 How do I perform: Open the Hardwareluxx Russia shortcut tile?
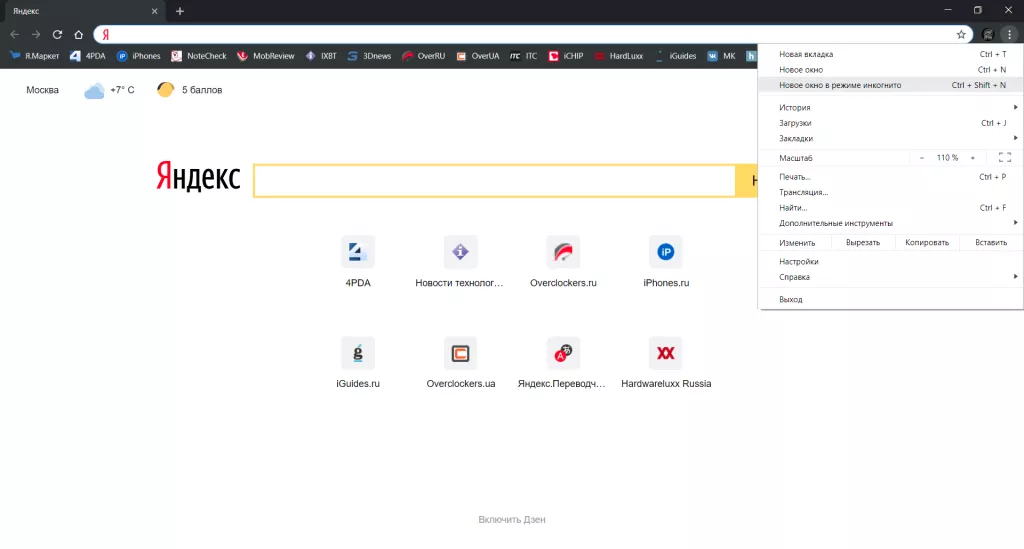(x=666, y=353)
